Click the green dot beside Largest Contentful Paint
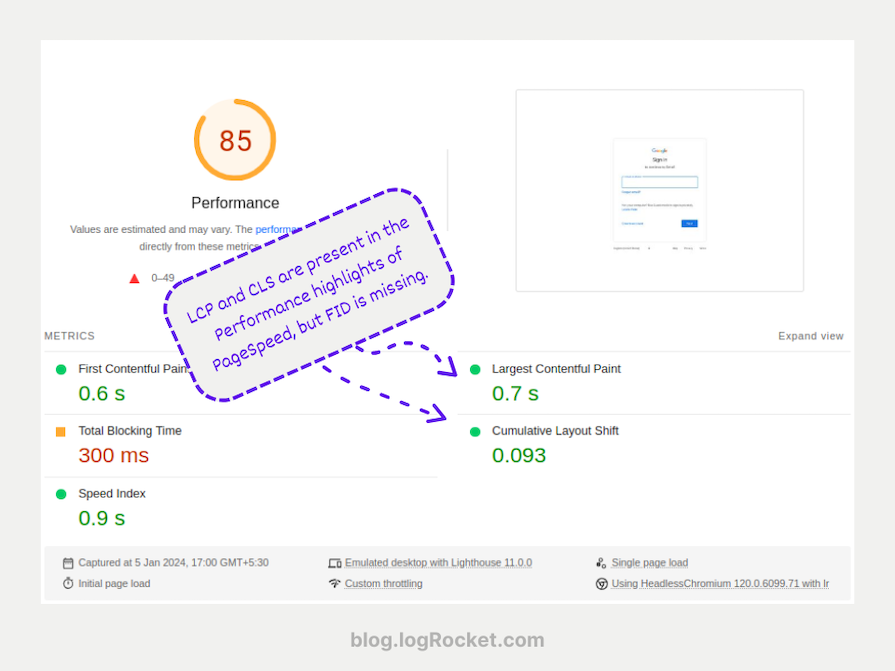Screen dimensions: 895x671 tap(474, 368)
